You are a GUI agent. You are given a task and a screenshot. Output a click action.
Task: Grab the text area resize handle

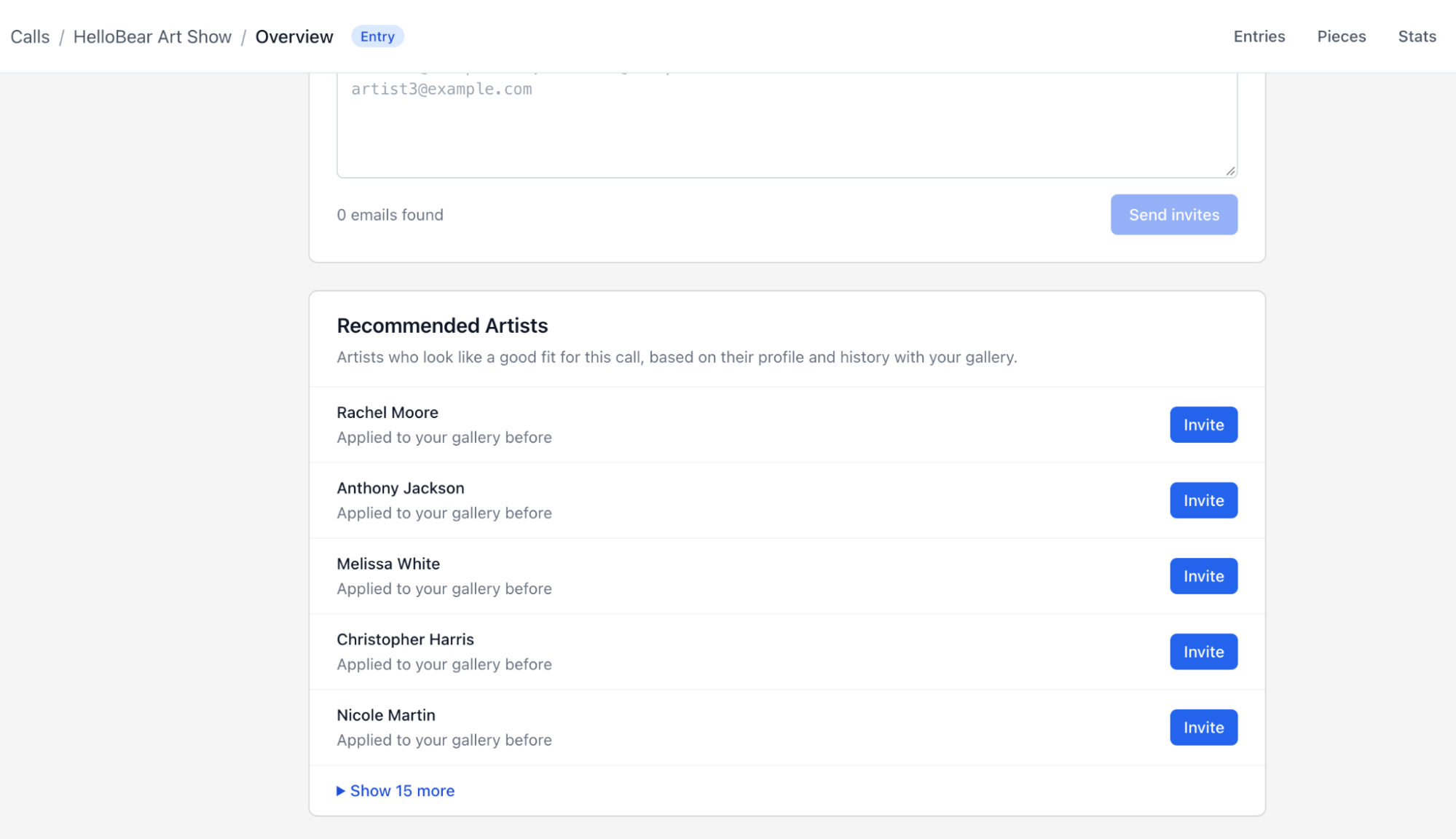(x=1230, y=170)
